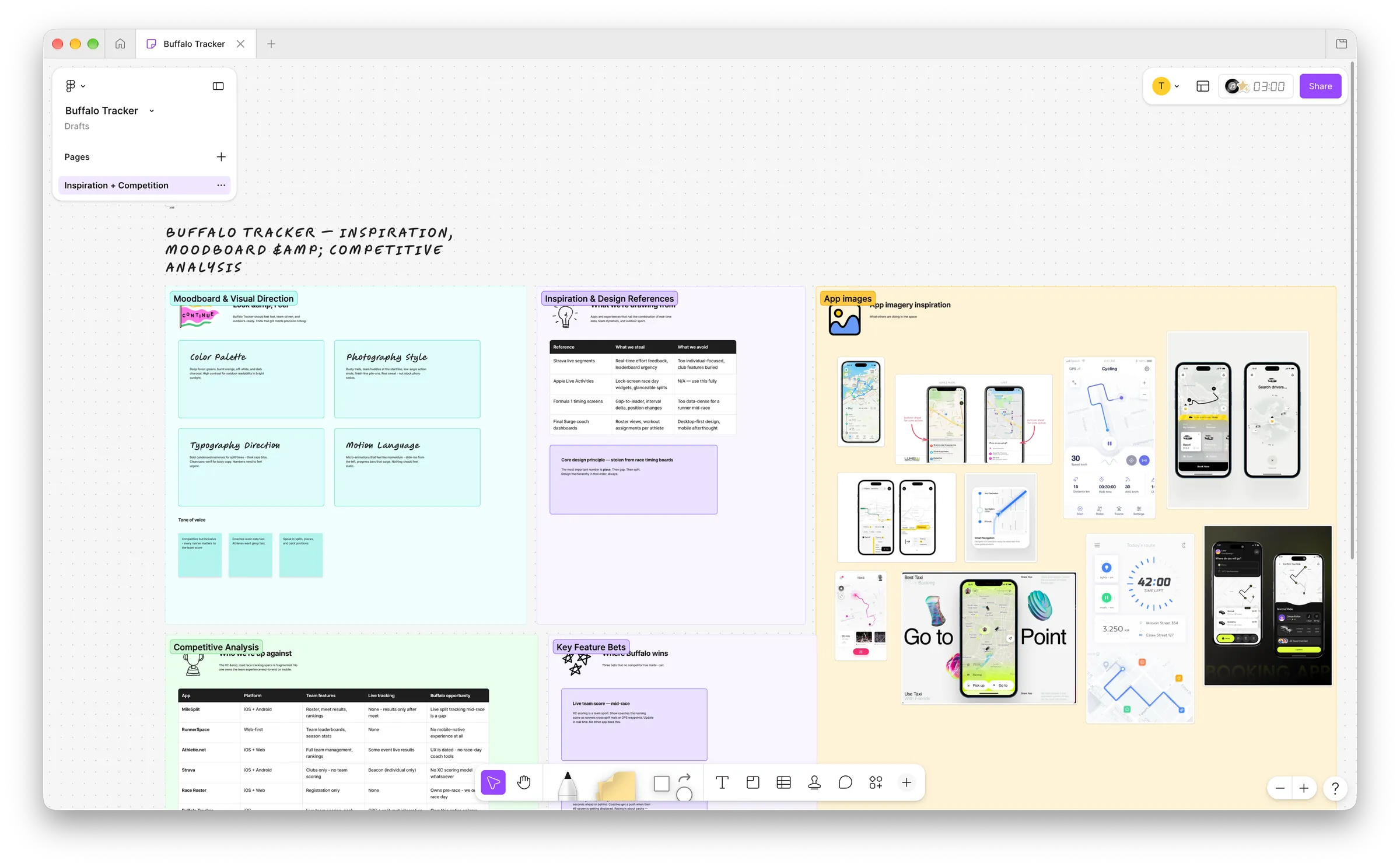
Task: Select the Go to Point taxi app image
Action: coord(988,638)
